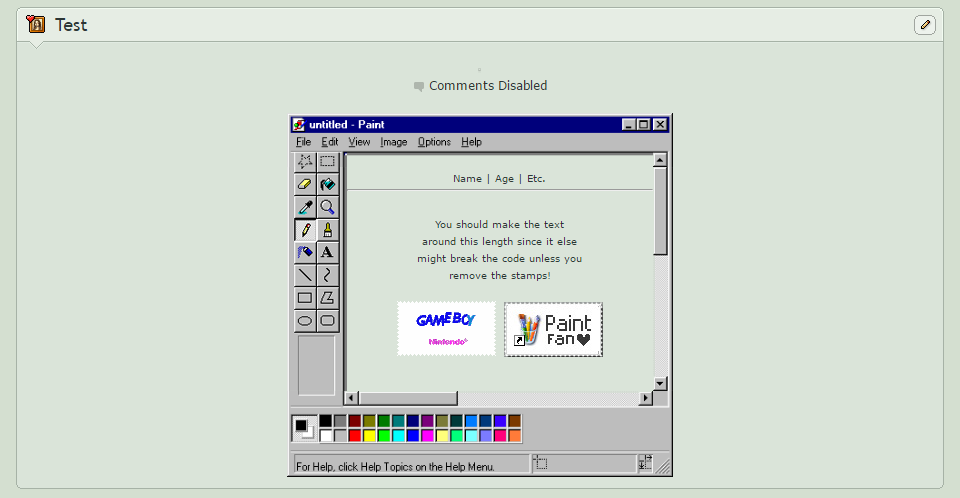Select the cyan palette color
This screenshot has height=498, width=960.
tap(399, 436)
